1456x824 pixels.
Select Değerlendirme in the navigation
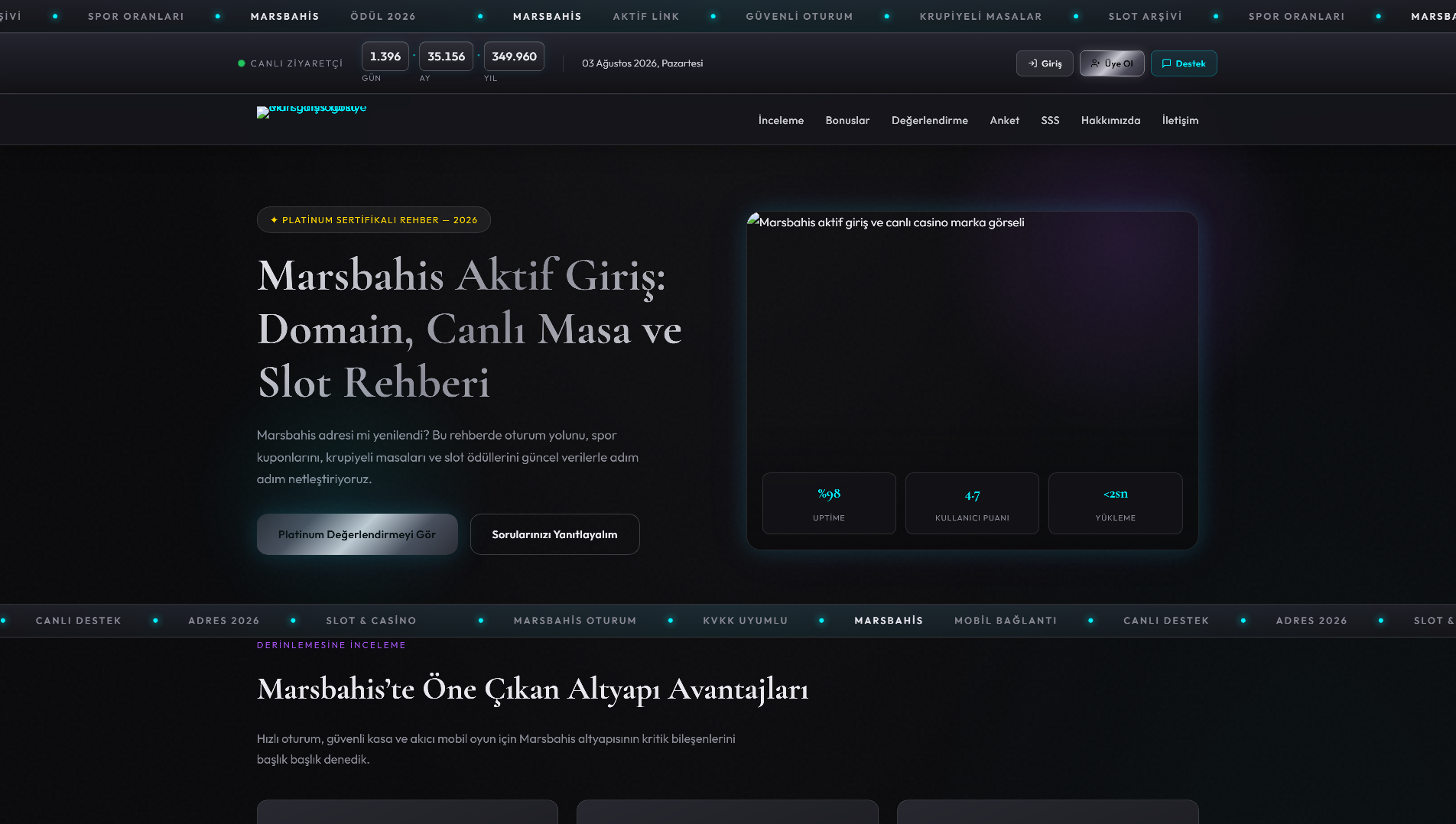[x=930, y=120]
